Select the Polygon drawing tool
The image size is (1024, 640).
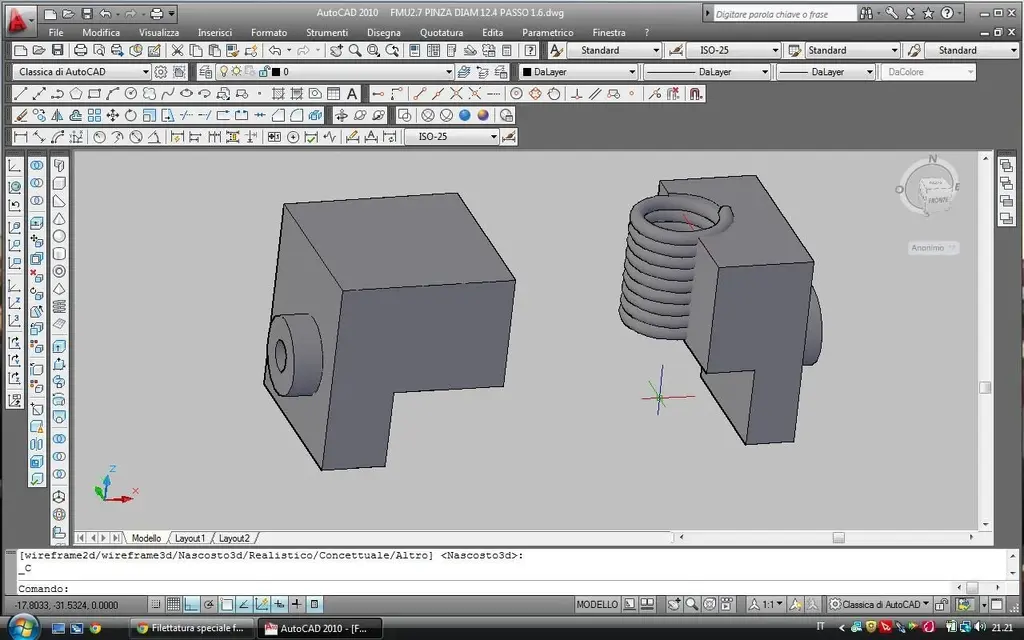[76, 93]
